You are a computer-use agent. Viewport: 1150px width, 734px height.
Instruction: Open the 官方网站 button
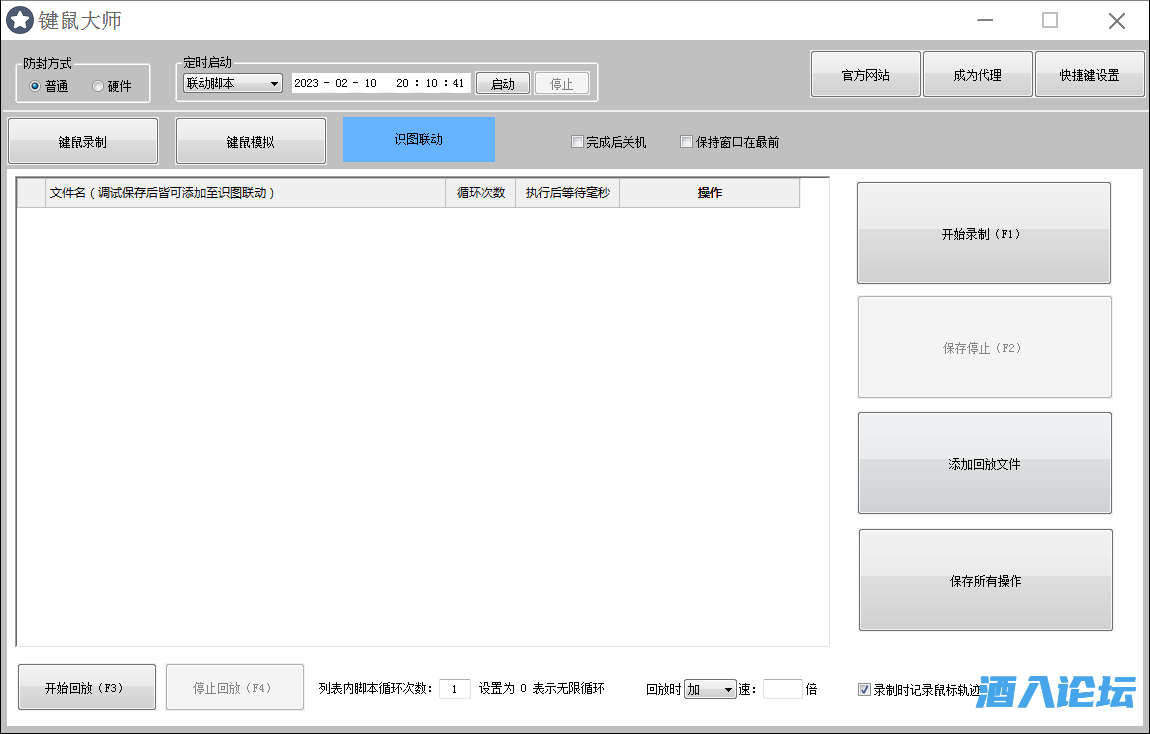click(865, 75)
